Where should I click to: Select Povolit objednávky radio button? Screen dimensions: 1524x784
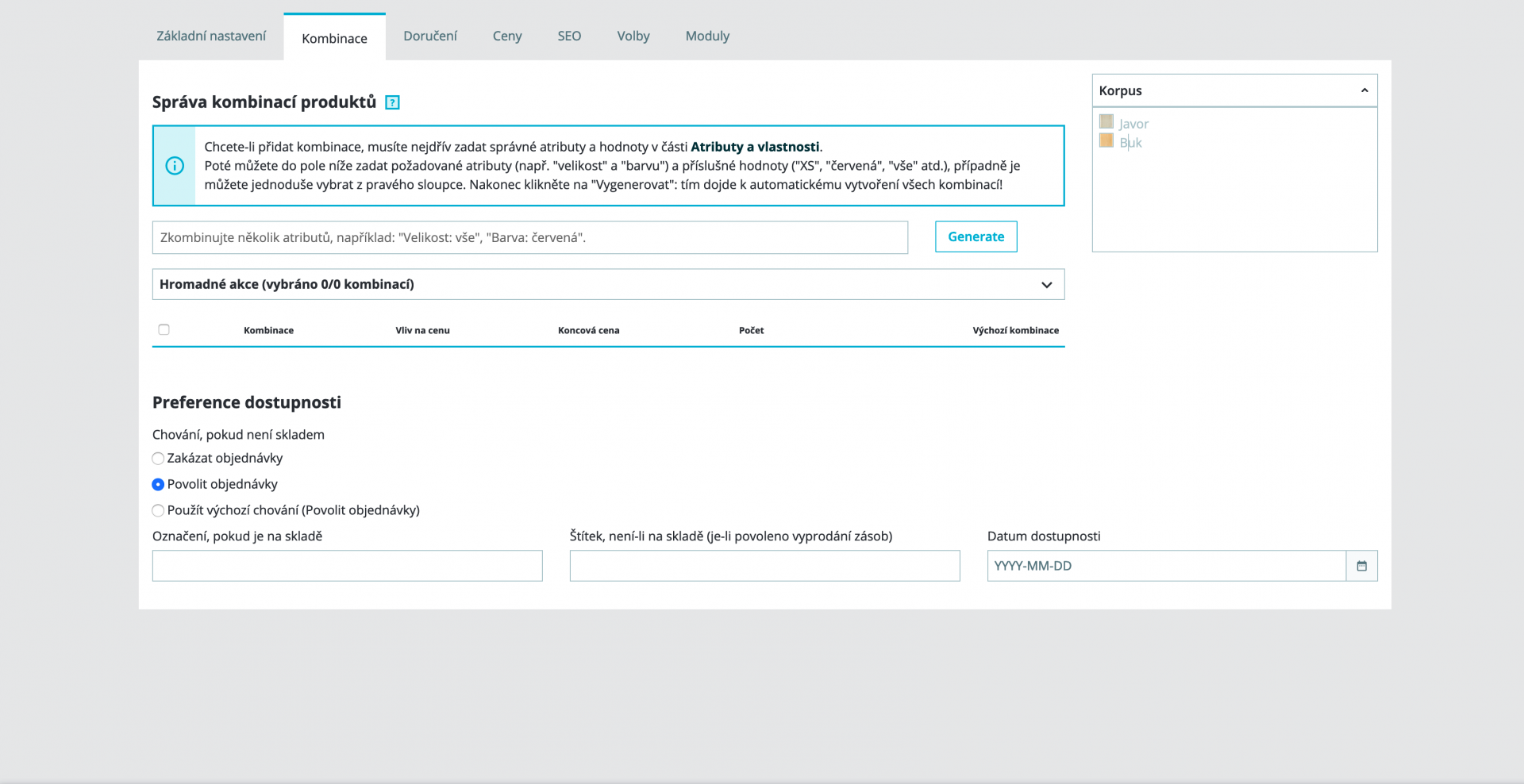[158, 484]
